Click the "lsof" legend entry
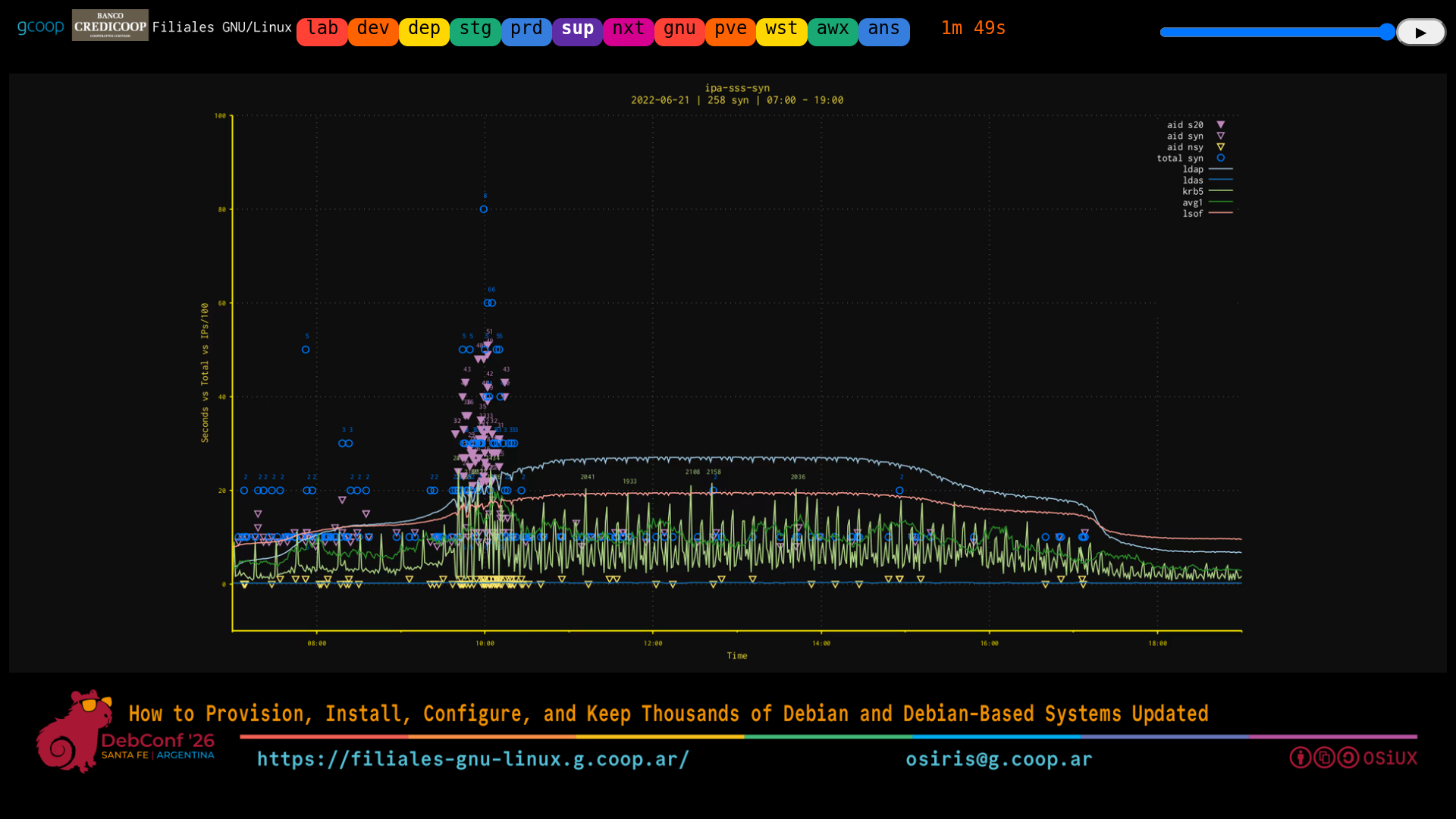 [1207, 213]
